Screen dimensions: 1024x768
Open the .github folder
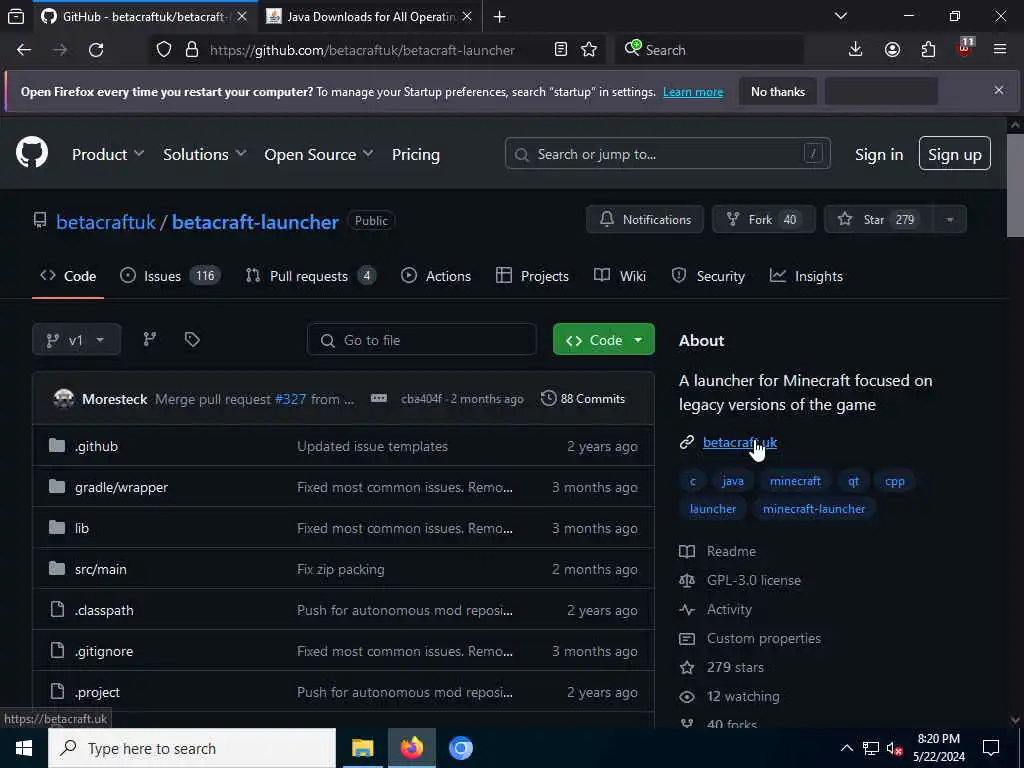tap(96, 447)
